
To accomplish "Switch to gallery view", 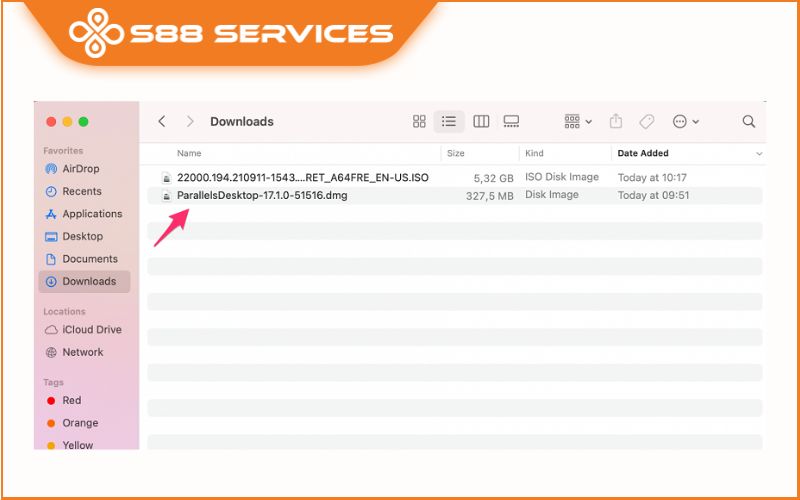I will pos(511,121).
